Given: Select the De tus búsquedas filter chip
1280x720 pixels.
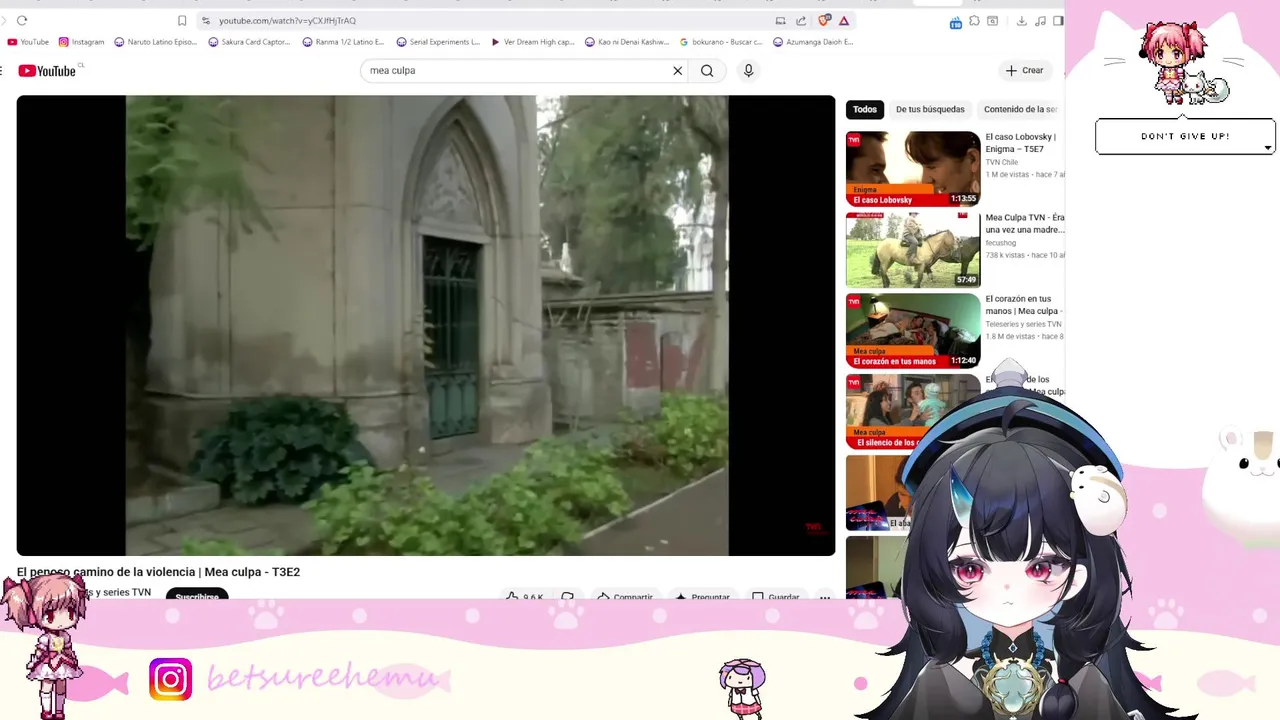Looking at the screenshot, I should (x=930, y=110).
